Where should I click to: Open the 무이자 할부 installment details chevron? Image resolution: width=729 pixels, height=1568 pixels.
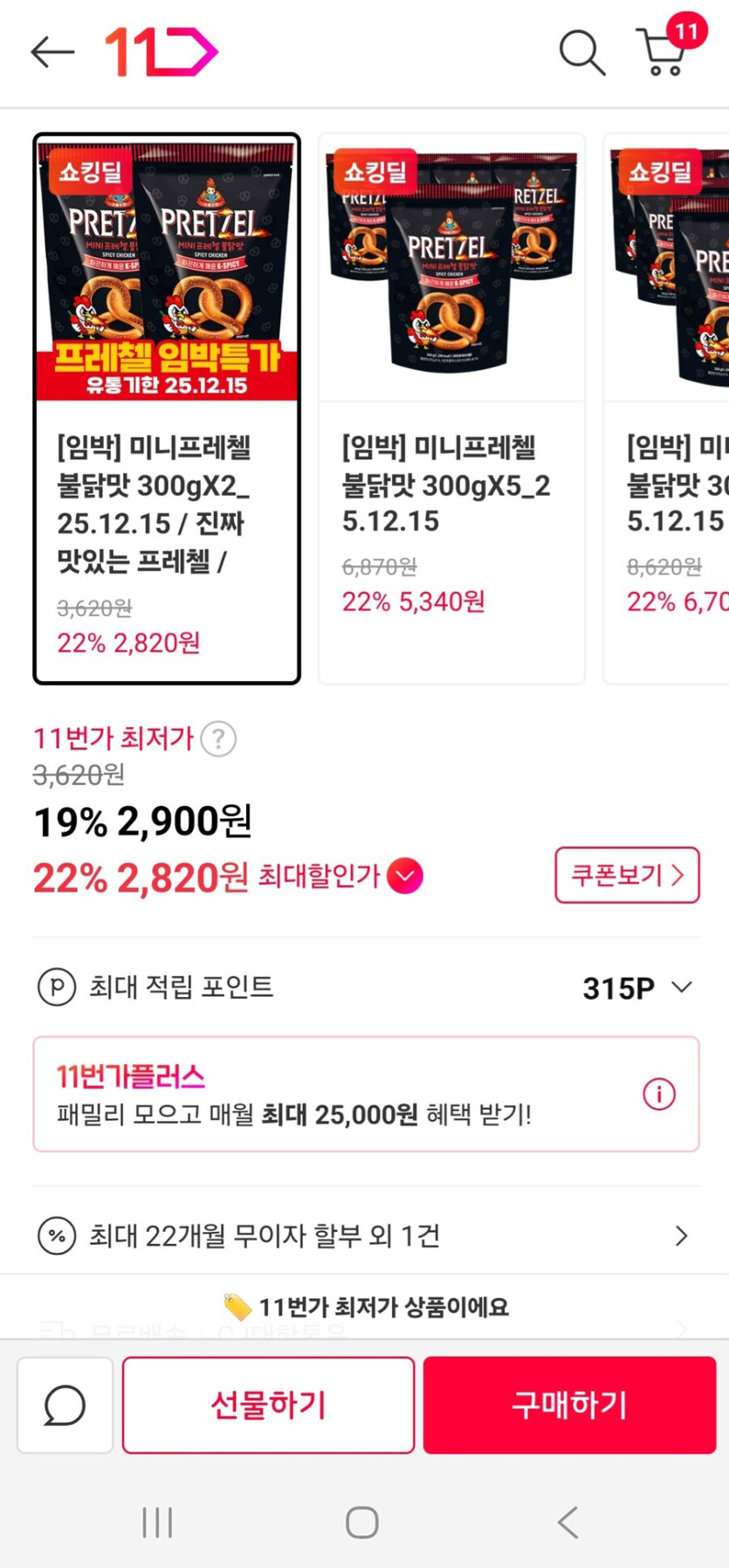pos(682,1236)
